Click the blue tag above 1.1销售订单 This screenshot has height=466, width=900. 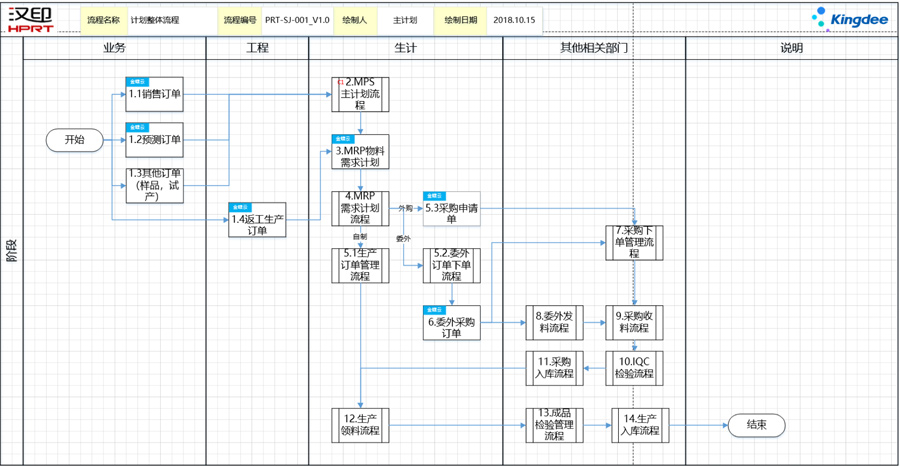pyautogui.click(x=137, y=81)
